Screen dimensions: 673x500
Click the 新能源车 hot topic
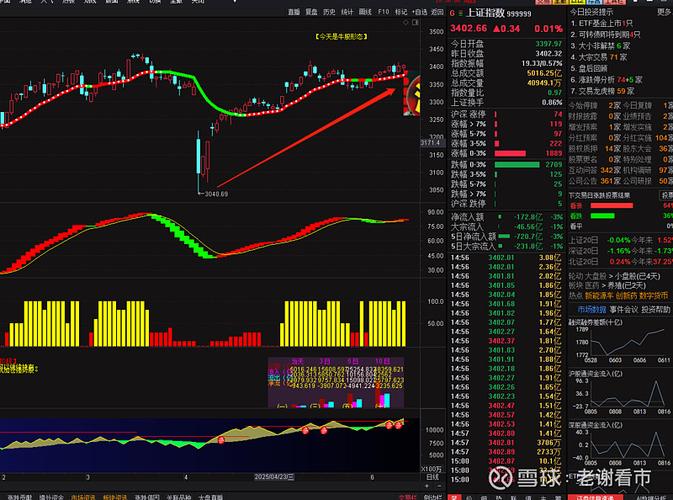(x=599, y=296)
